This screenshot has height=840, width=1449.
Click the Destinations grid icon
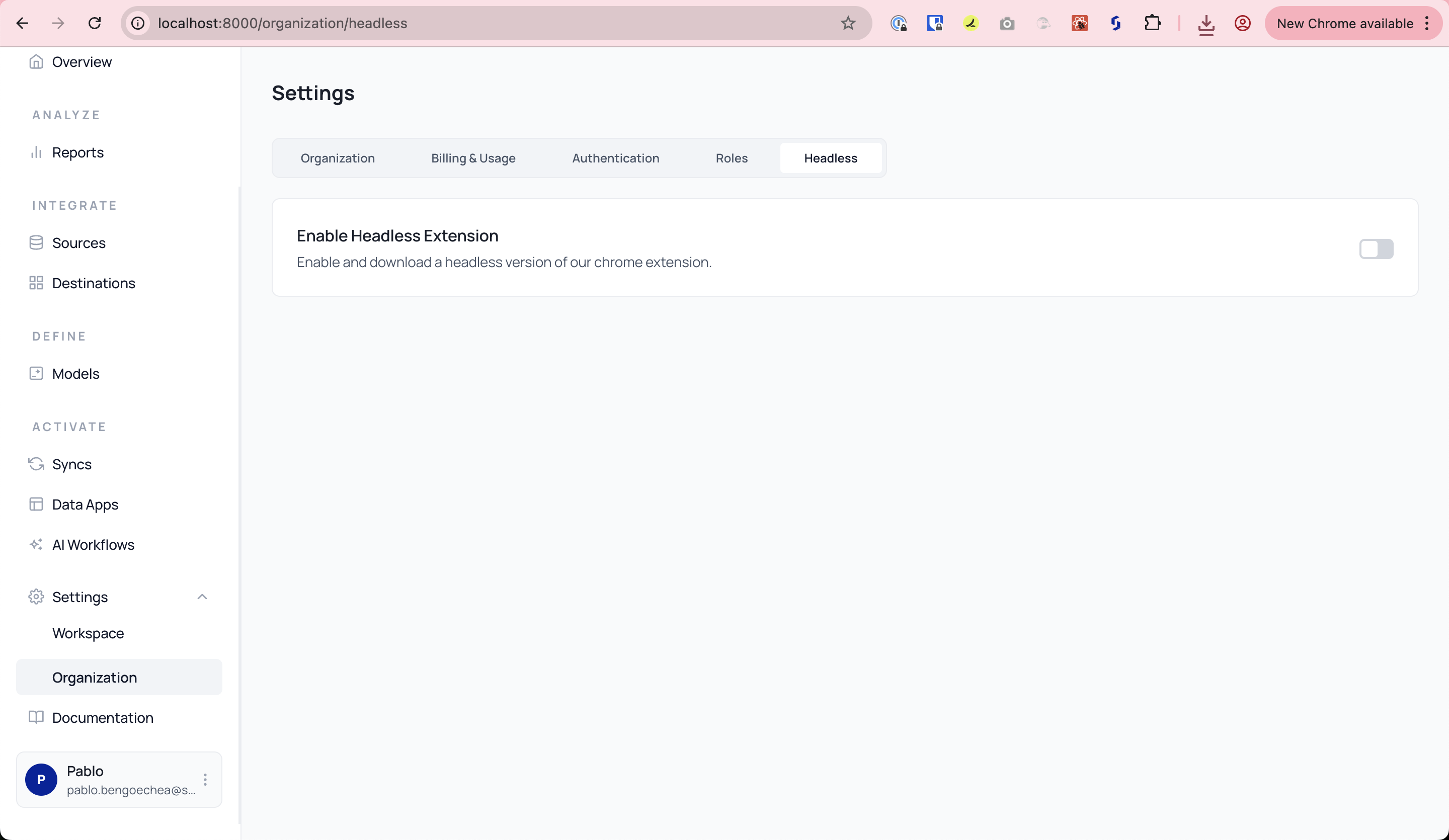coord(36,283)
